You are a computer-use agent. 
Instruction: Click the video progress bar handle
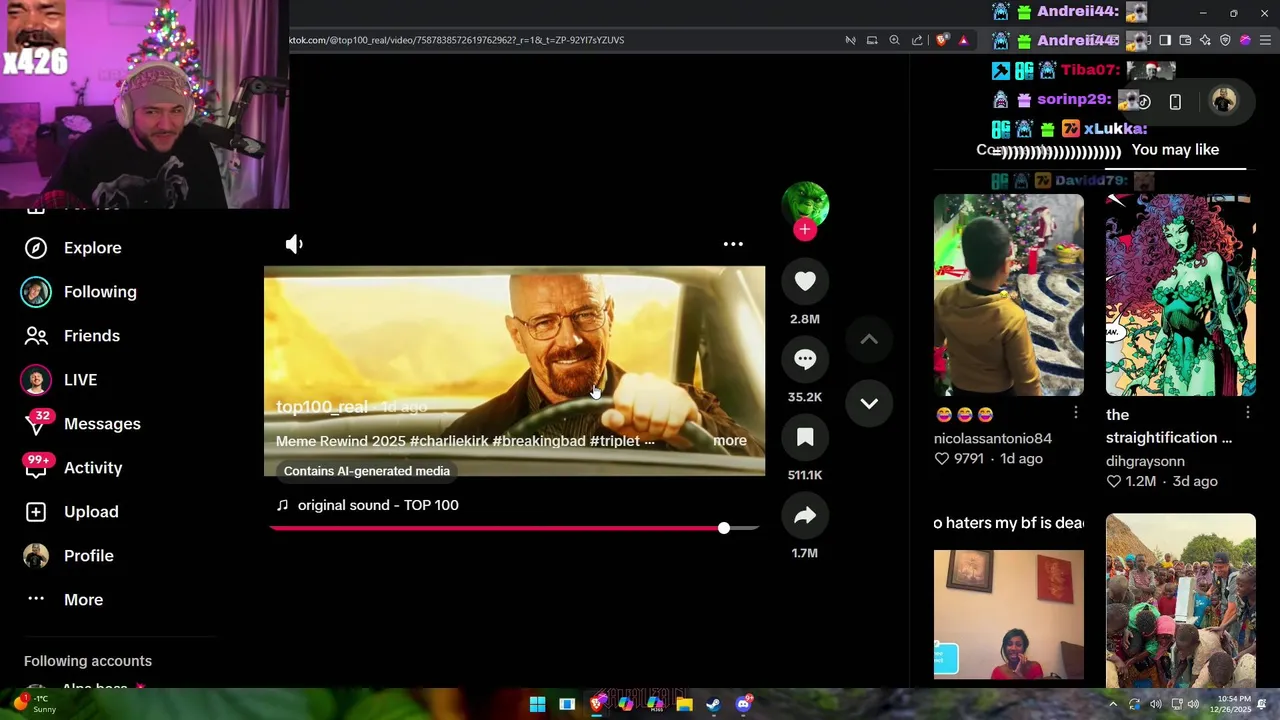pyautogui.click(x=724, y=528)
